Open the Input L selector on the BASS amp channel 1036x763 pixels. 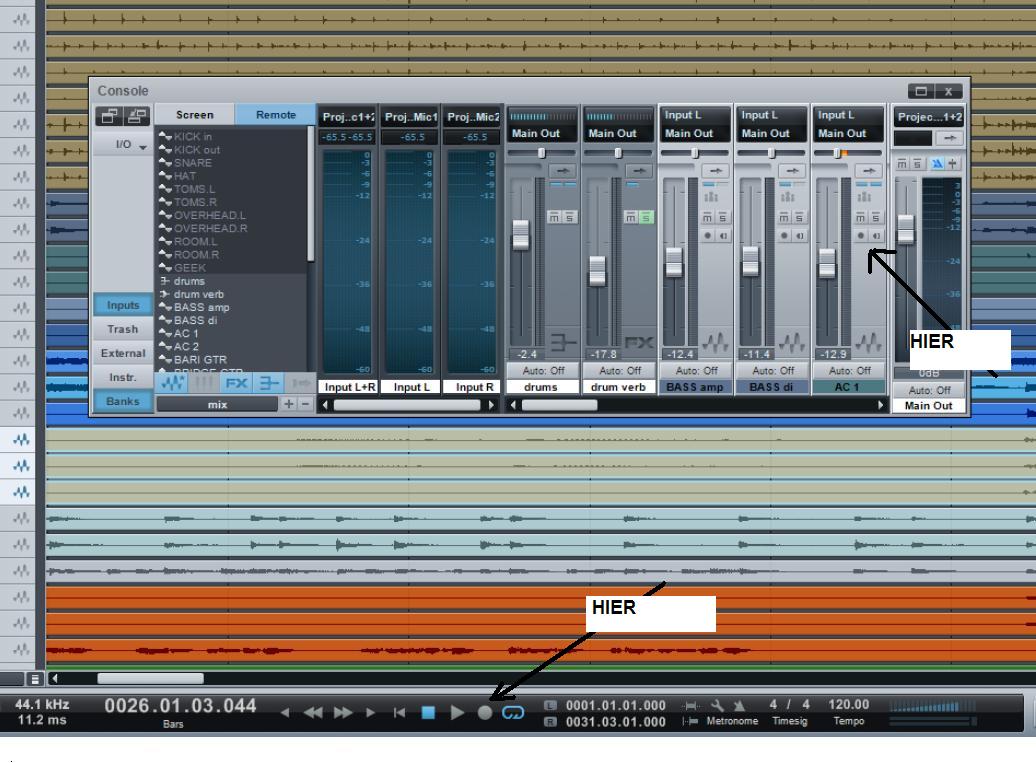click(696, 115)
